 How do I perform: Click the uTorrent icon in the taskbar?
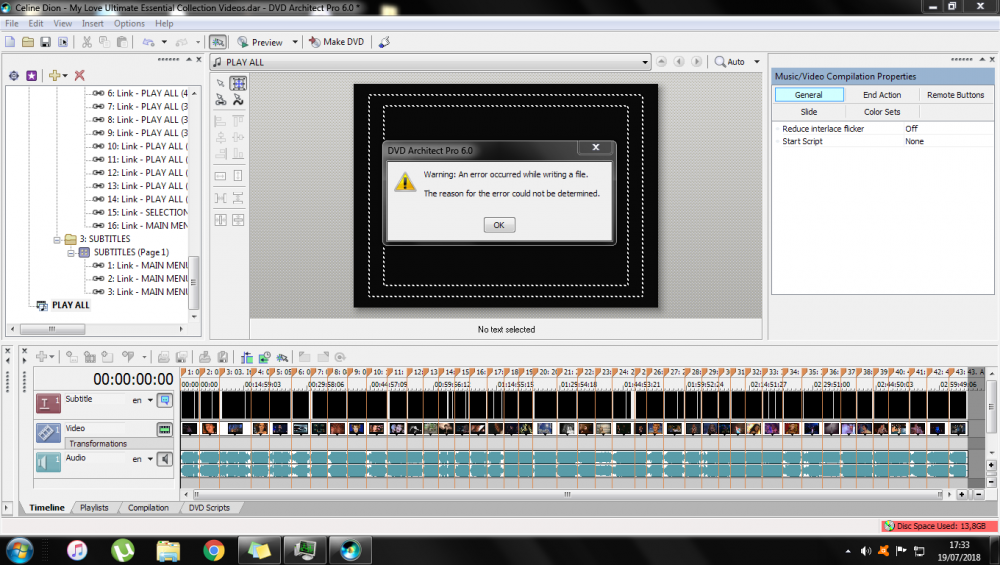123,549
